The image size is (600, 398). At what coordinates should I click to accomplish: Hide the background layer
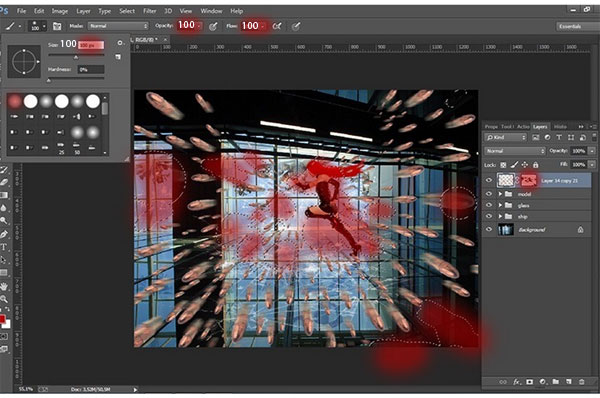pyautogui.click(x=489, y=230)
